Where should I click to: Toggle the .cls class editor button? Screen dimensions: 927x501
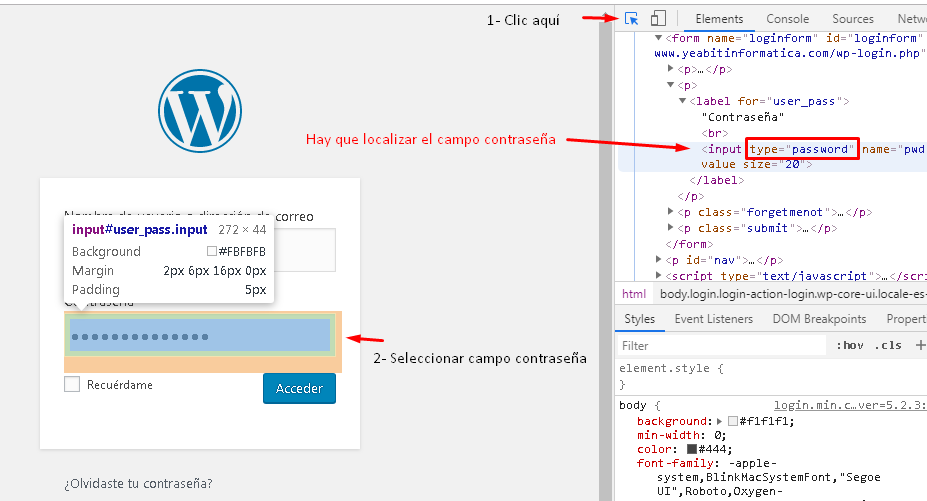coord(888,345)
